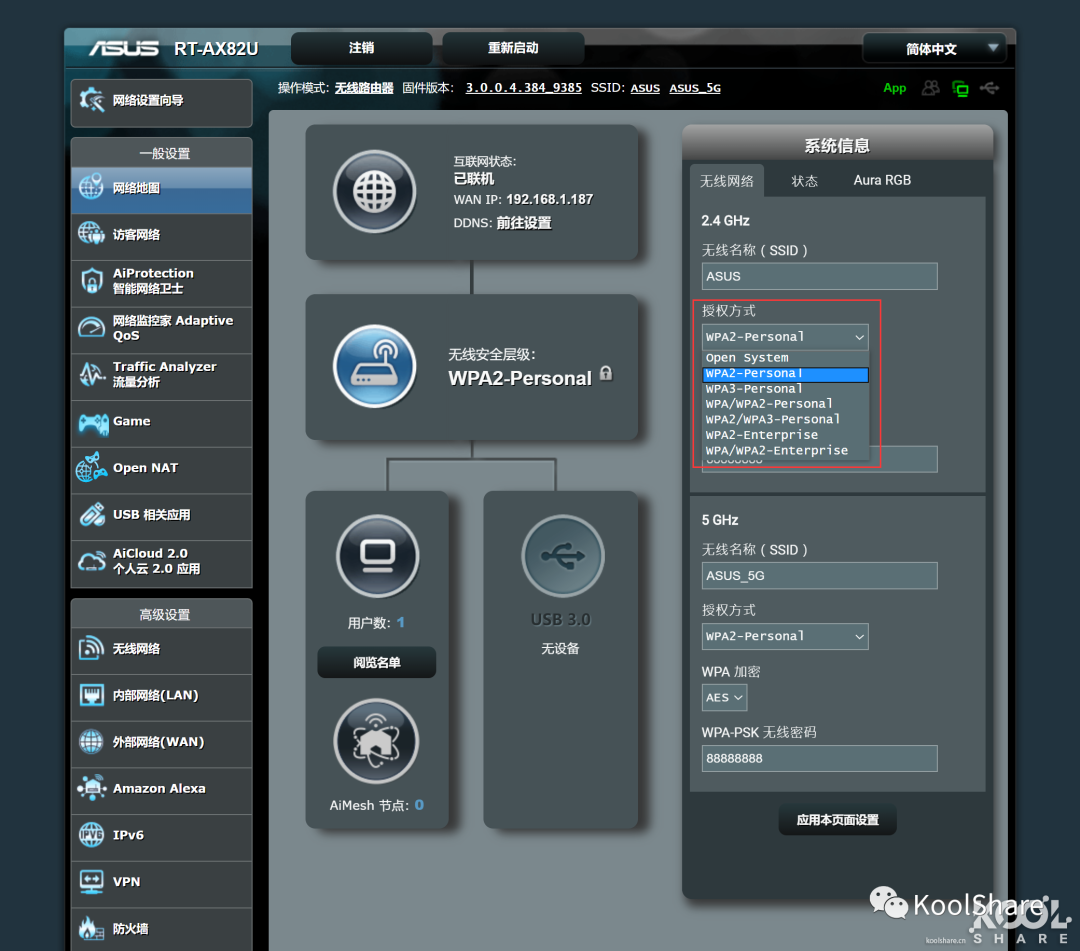
Task: Click the Wireless settings icon in advanced settings
Action: (92, 648)
